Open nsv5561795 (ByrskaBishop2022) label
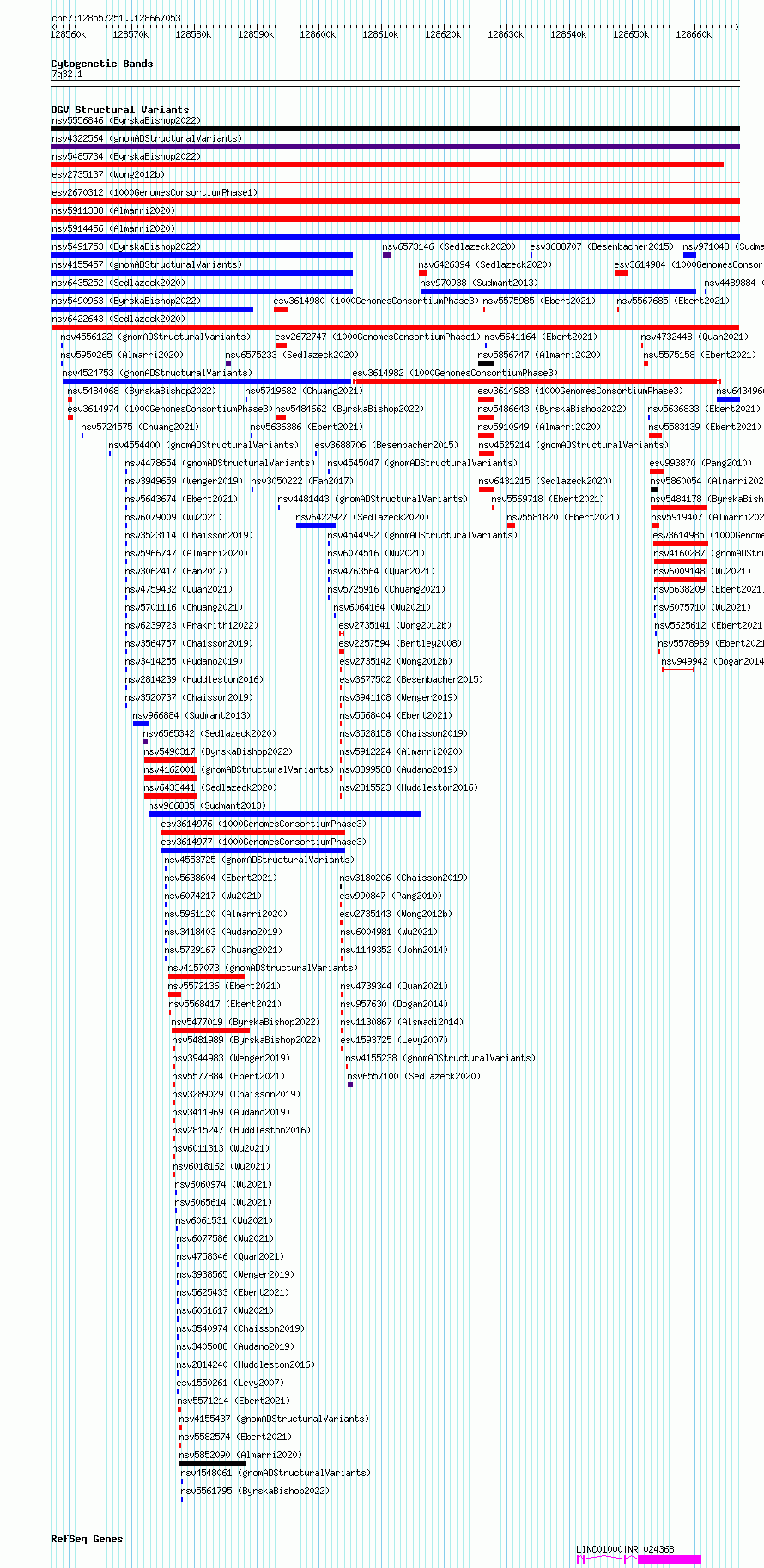This screenshot has width=764, height=1568. pos(256,1492)
